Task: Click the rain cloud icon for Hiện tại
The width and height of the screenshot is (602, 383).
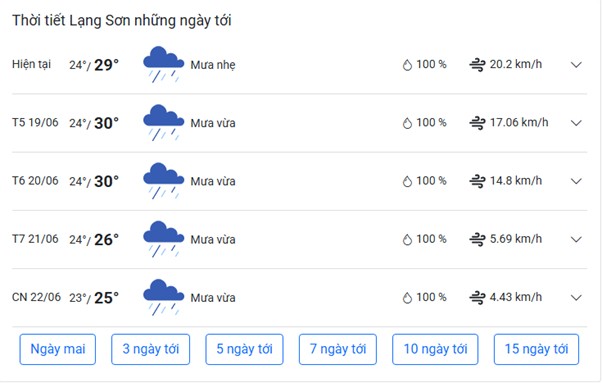Action: coord(164,64)
